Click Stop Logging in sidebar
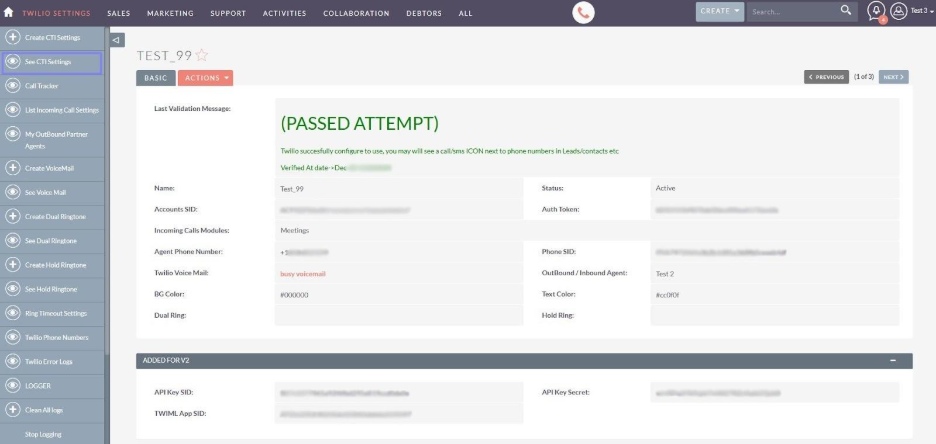Screen dimensions: 936x444 pyautogui.click(x=43, y=434)
